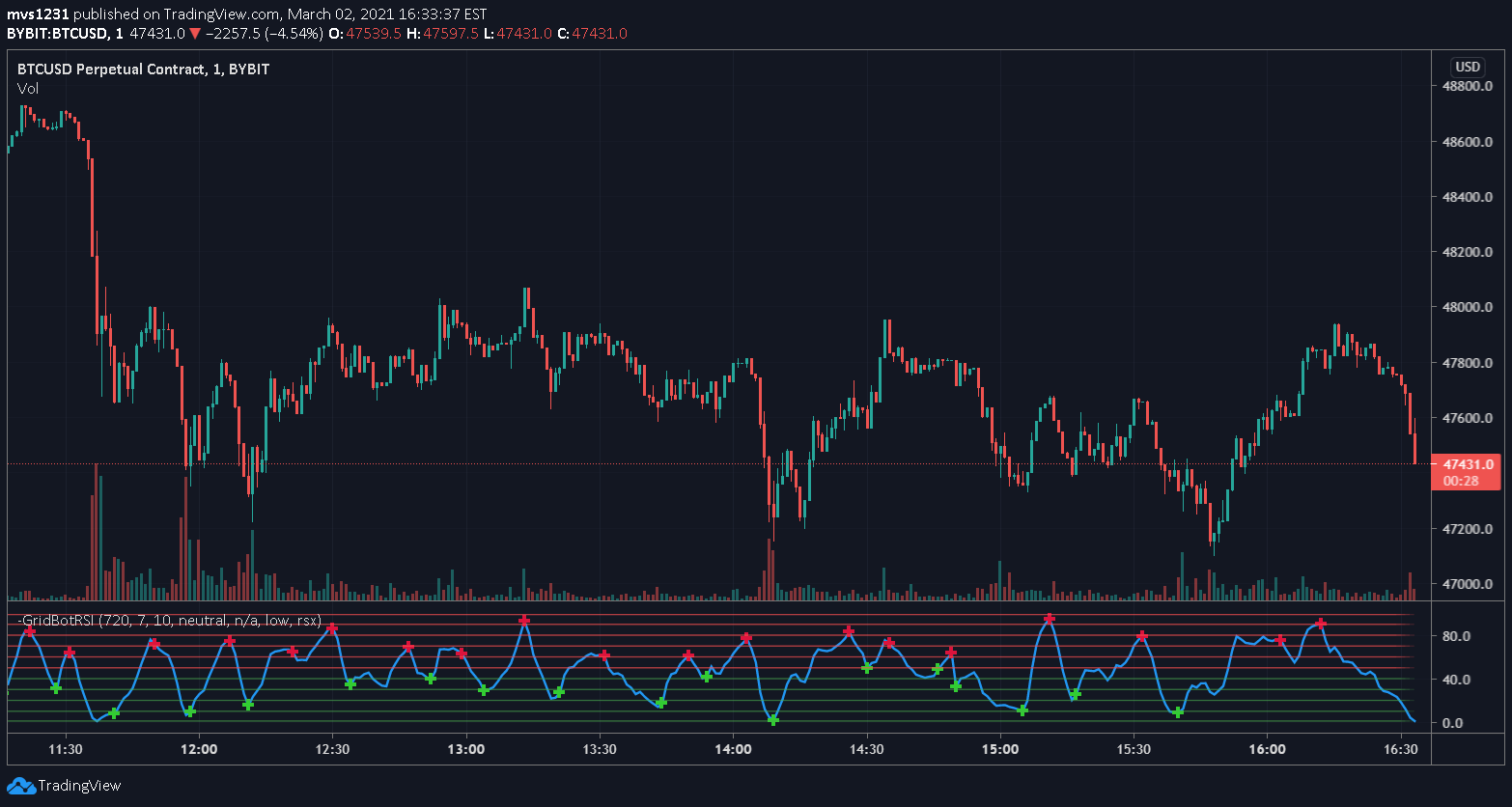Click the 47800.0 price axis label
Image resolution: width=1512 pixels, height=807 pixels.
coord(1467,363)
